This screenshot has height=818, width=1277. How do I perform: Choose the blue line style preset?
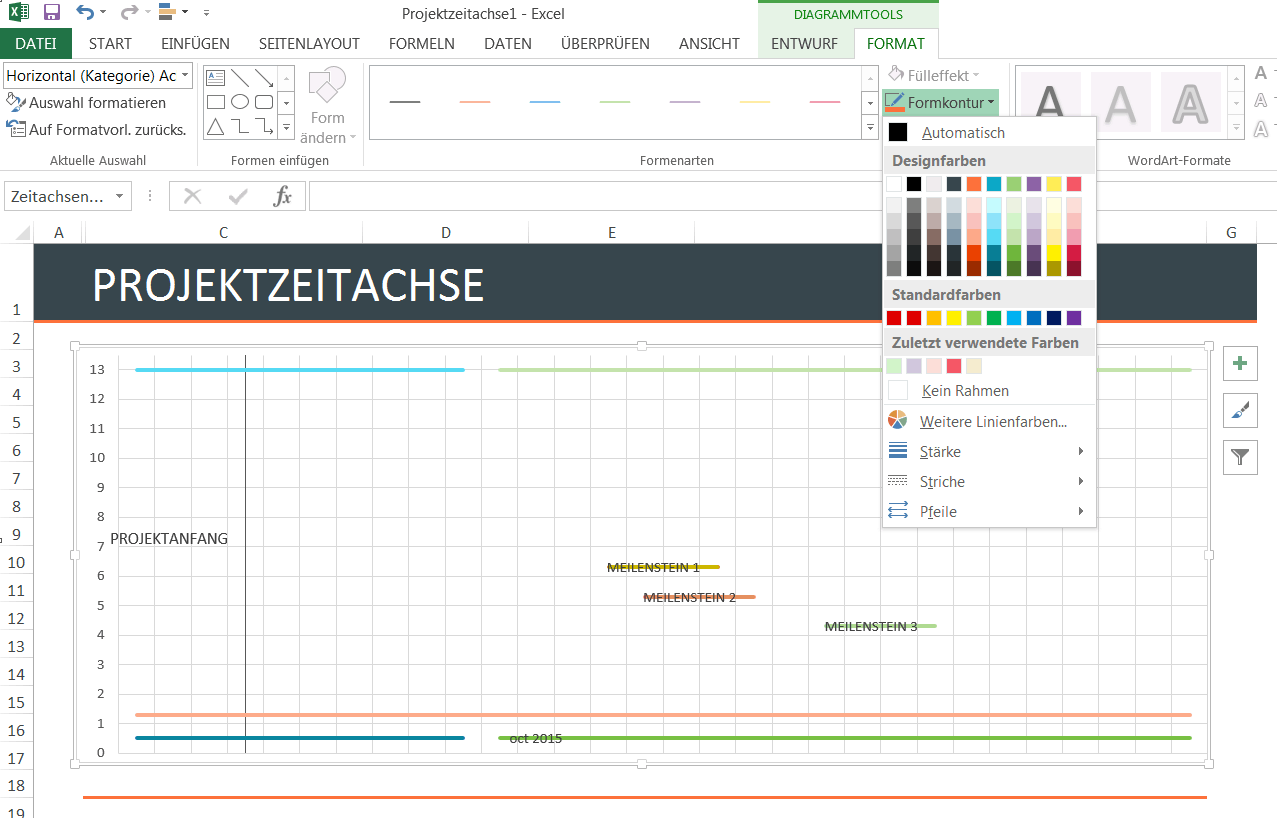click(x=545, y=102)
